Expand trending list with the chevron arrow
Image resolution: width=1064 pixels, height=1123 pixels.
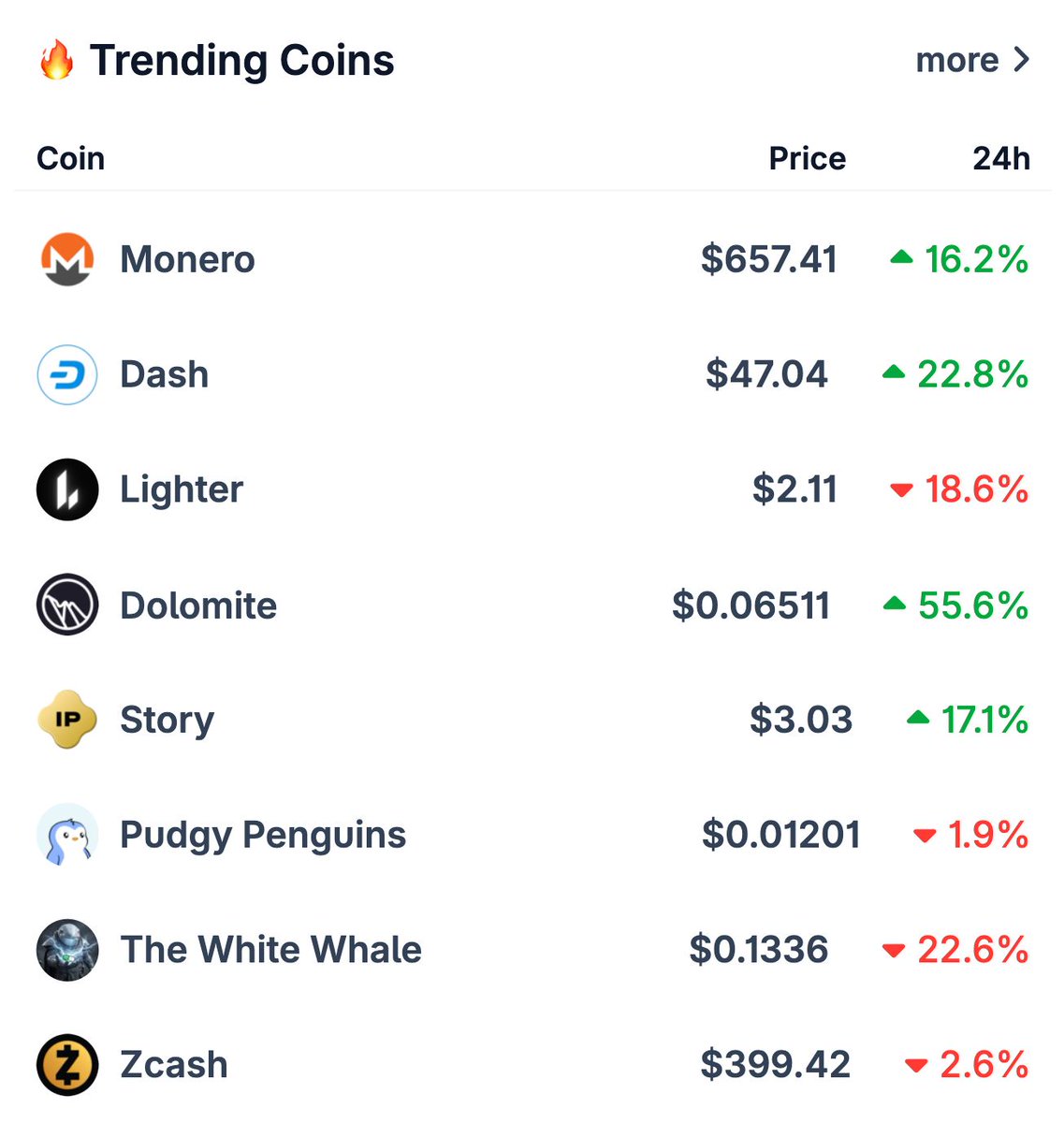pos(1022,60)
